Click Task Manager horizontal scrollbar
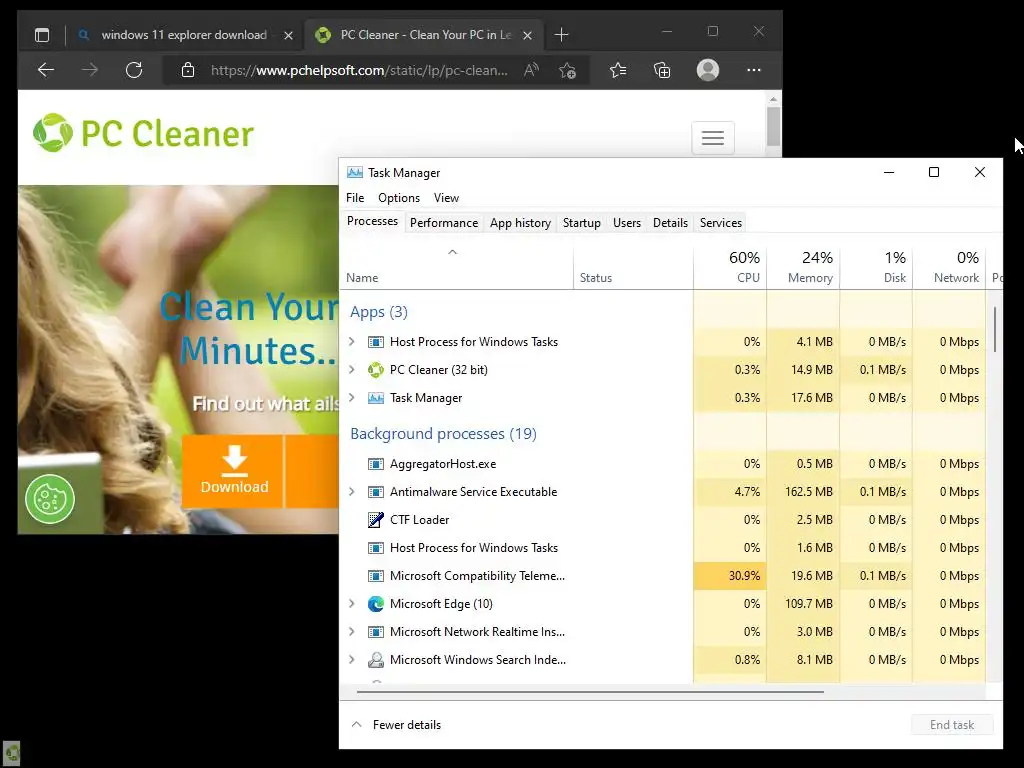 (590, 691)
